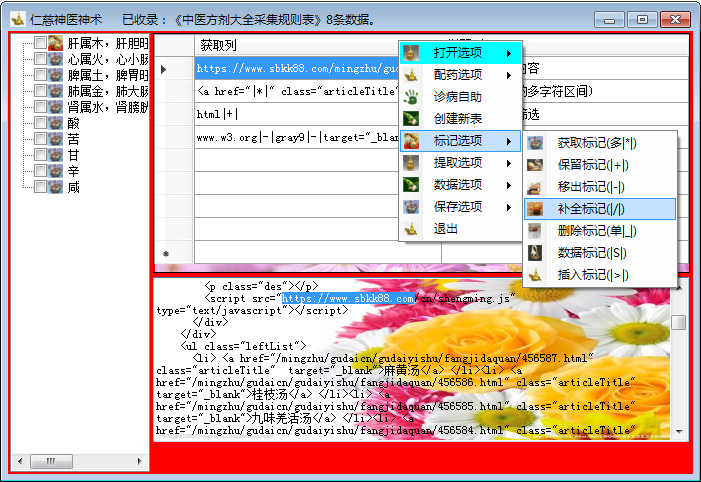701x482 pixels.
Task: Click the 获取标记(多|*|) icon
Action: (x=535, y=143)
